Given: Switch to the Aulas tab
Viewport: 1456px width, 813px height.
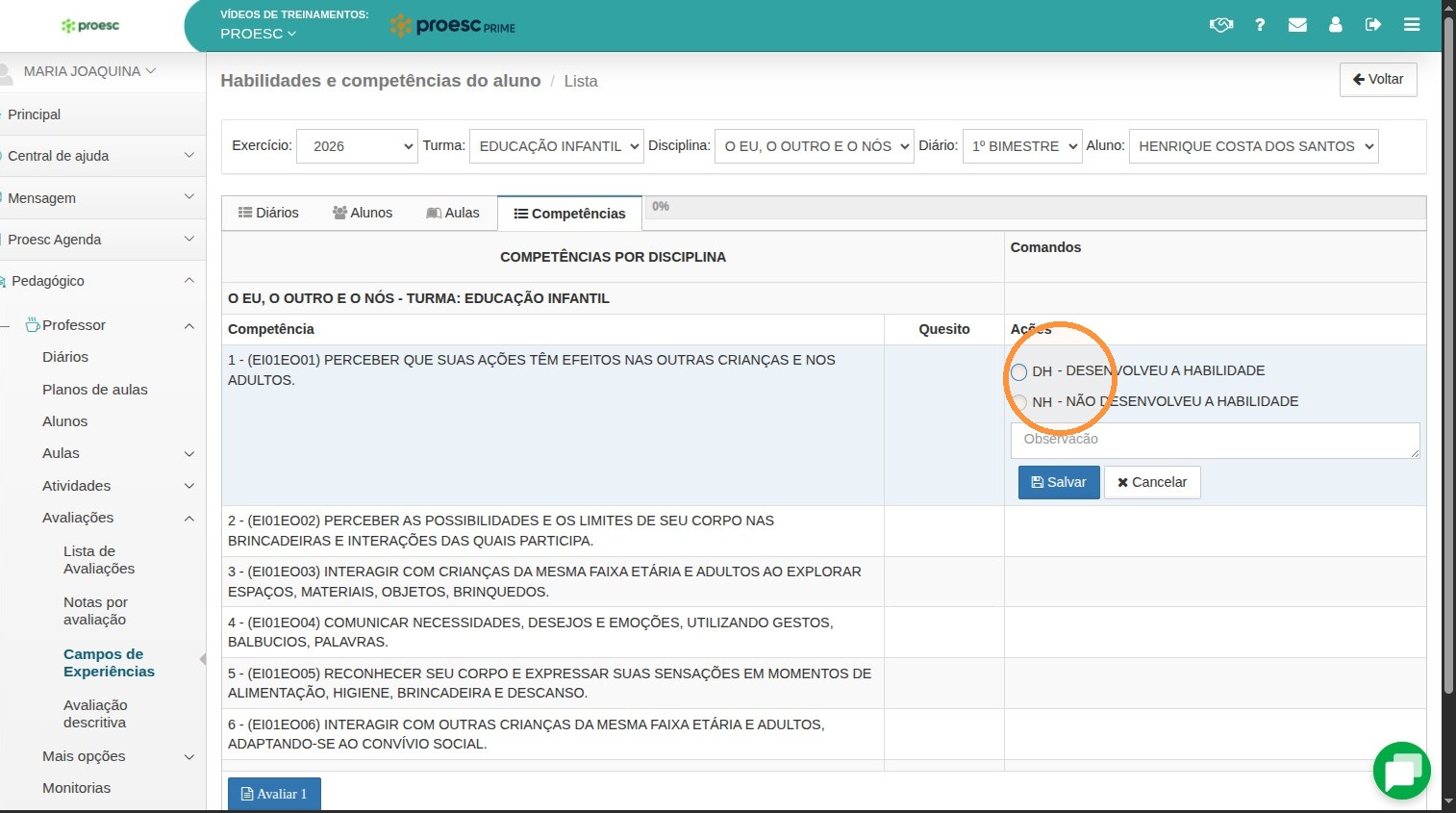Looking at the screenshot, I should 453,213.
